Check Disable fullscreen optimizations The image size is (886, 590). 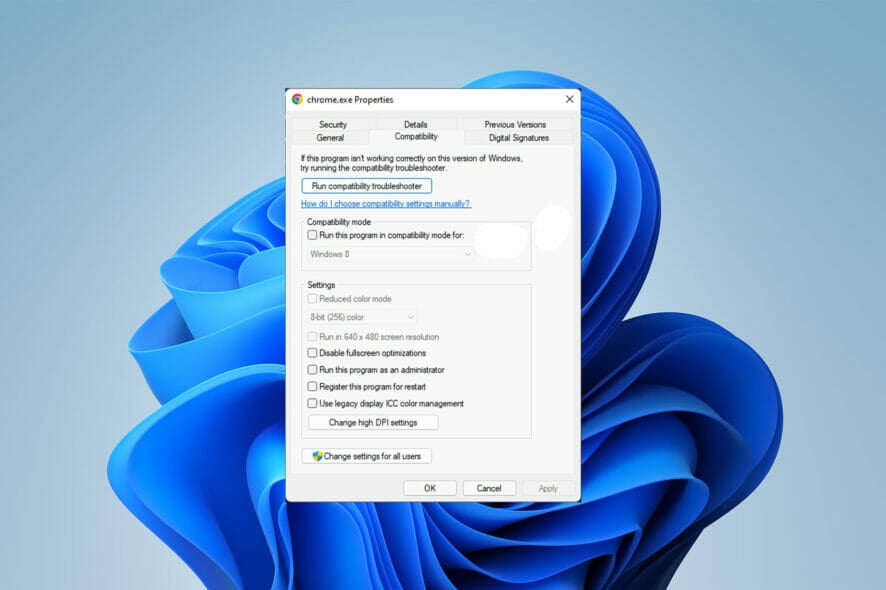(314, 353)
